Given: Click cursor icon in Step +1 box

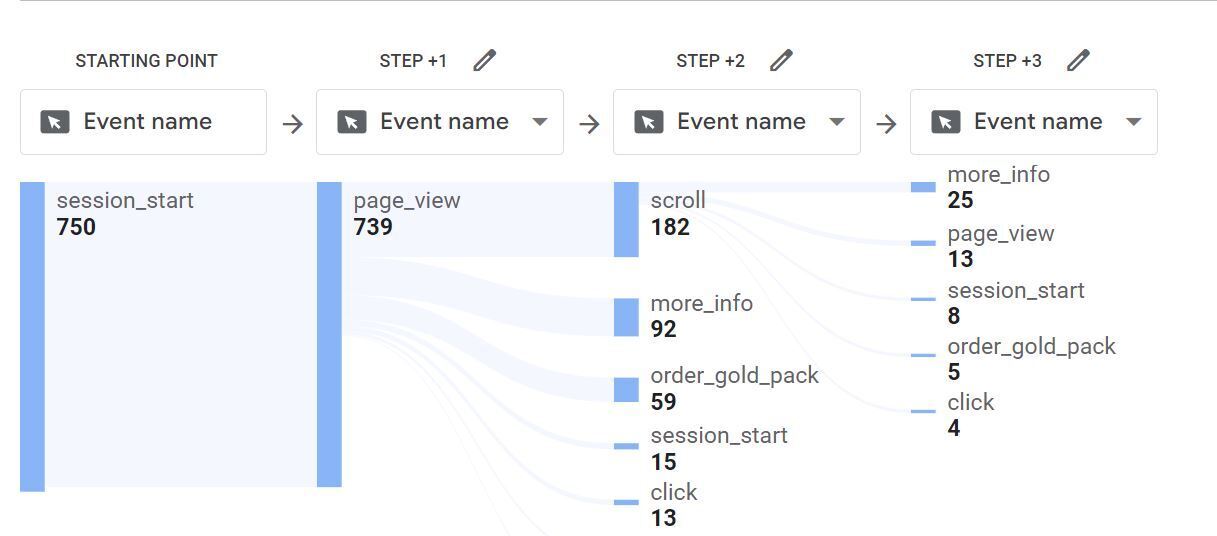Looking at the screenshot, I should pyautogui.click(x=352, y=122).
